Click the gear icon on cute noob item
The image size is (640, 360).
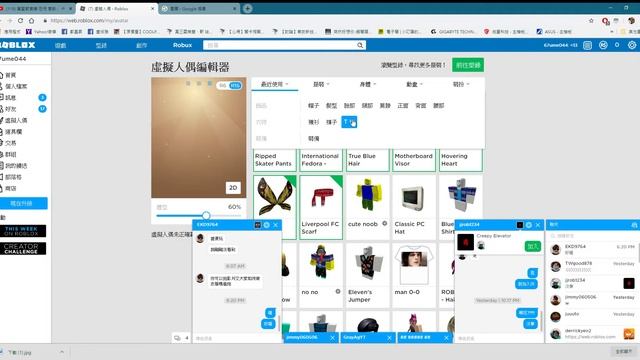[x=384, y=223]
